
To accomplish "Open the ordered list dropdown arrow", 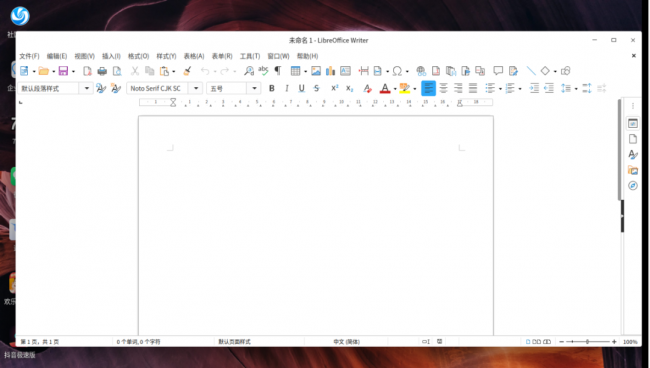I will [520, 89].
